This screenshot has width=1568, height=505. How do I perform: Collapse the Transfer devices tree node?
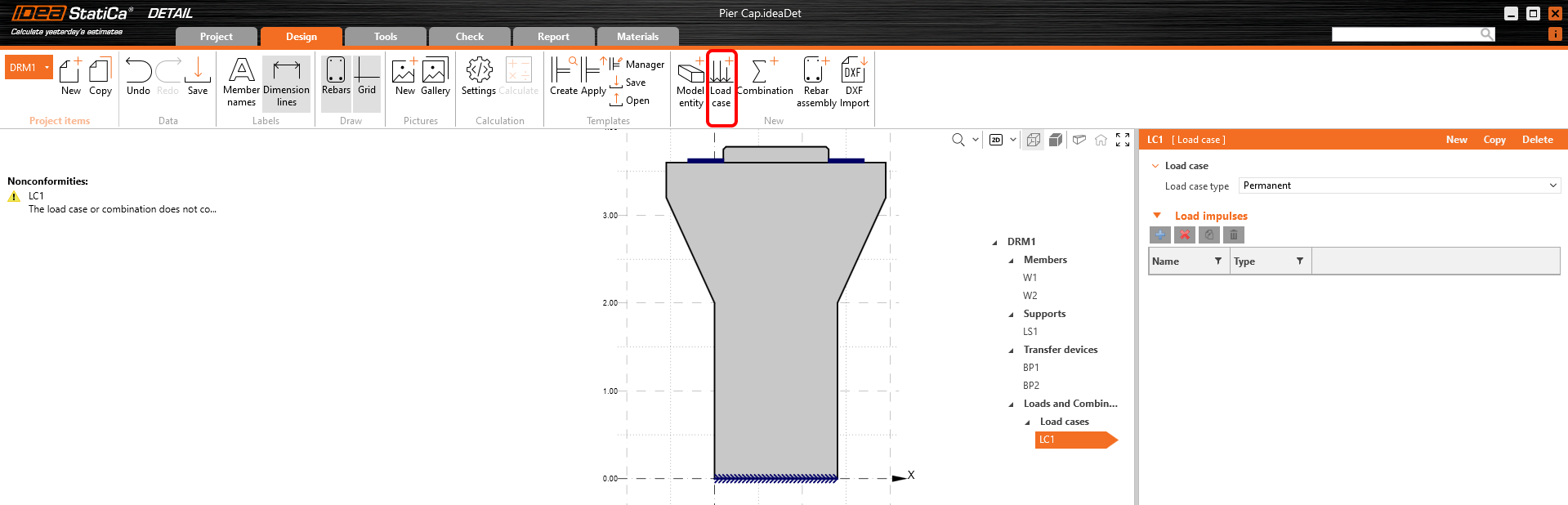pyautogui.click(x=1012, y=351)
